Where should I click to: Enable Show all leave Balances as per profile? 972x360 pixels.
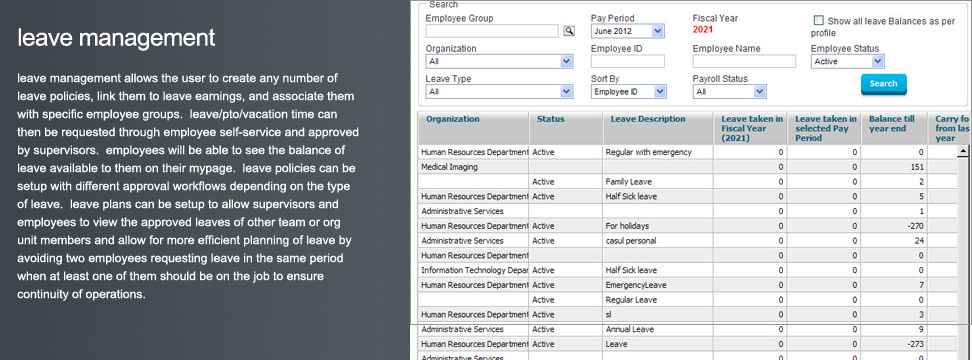(818, 20)
